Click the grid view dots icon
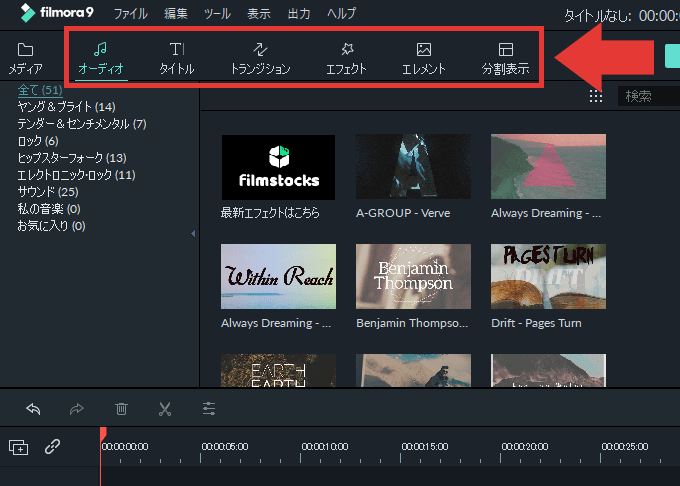 (596, 96)
